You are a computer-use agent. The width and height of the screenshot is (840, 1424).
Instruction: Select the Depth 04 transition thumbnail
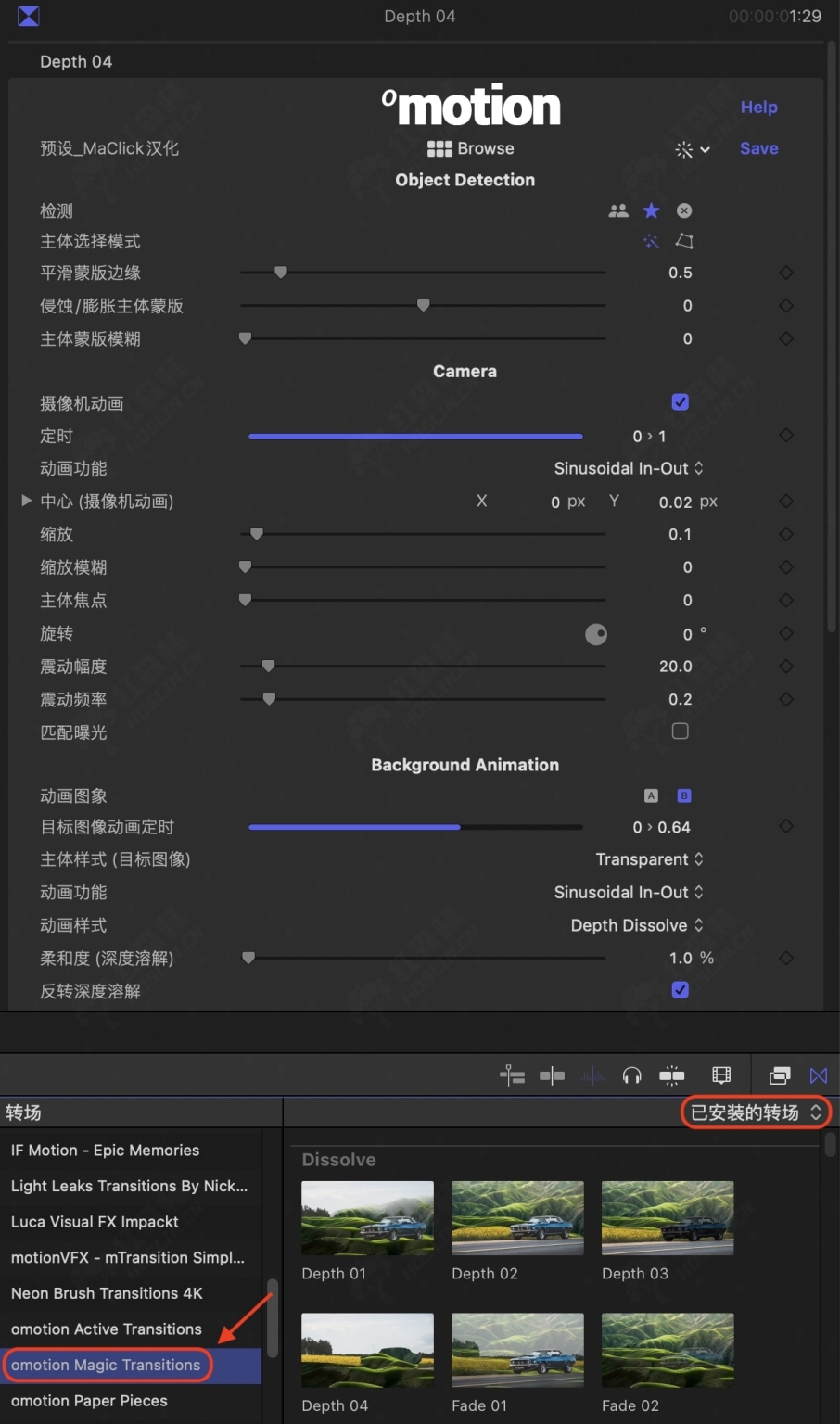click(x=366, y=1350)
